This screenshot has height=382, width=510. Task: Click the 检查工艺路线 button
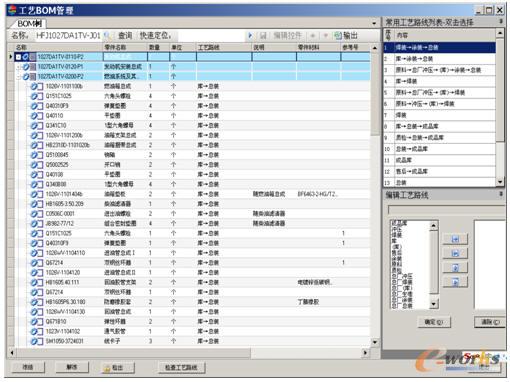point(181,367)
